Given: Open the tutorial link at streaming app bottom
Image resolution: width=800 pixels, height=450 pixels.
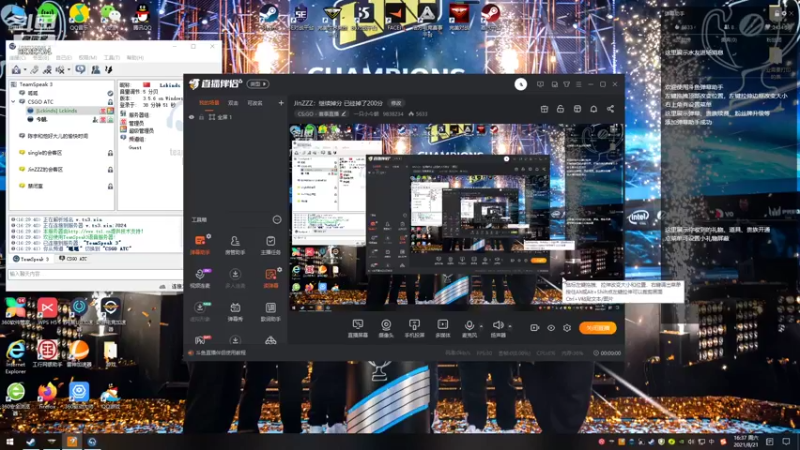Looking at the screenshot, I should pyautogui.click(x=220, y=353).
